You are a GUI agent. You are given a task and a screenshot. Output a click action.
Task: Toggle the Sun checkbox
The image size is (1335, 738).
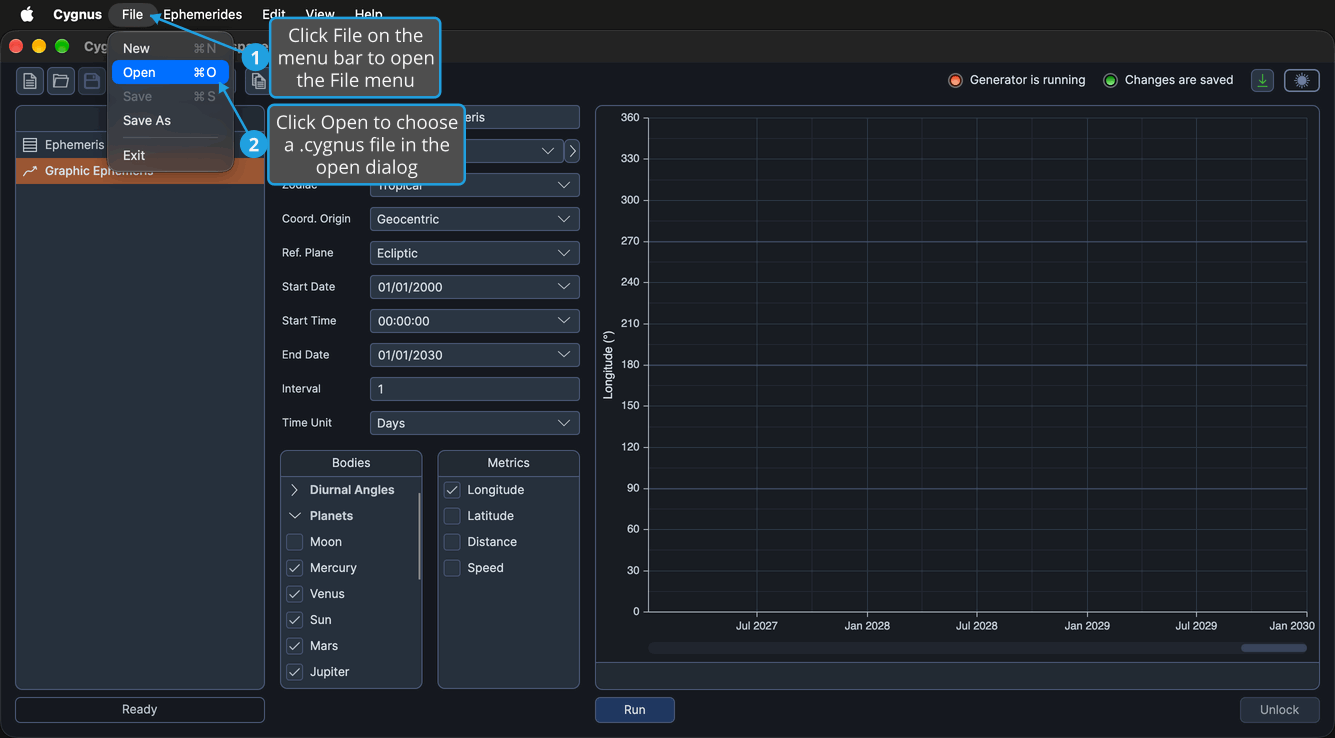[x=295, y=620]
